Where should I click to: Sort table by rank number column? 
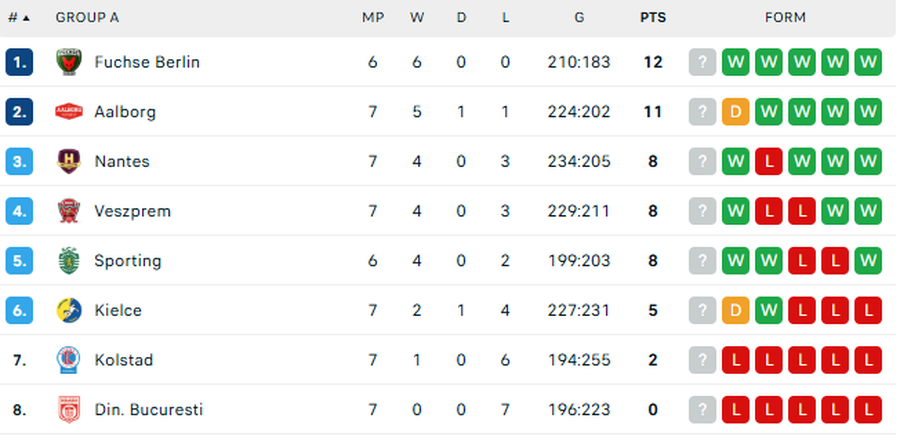click(18, 18)
